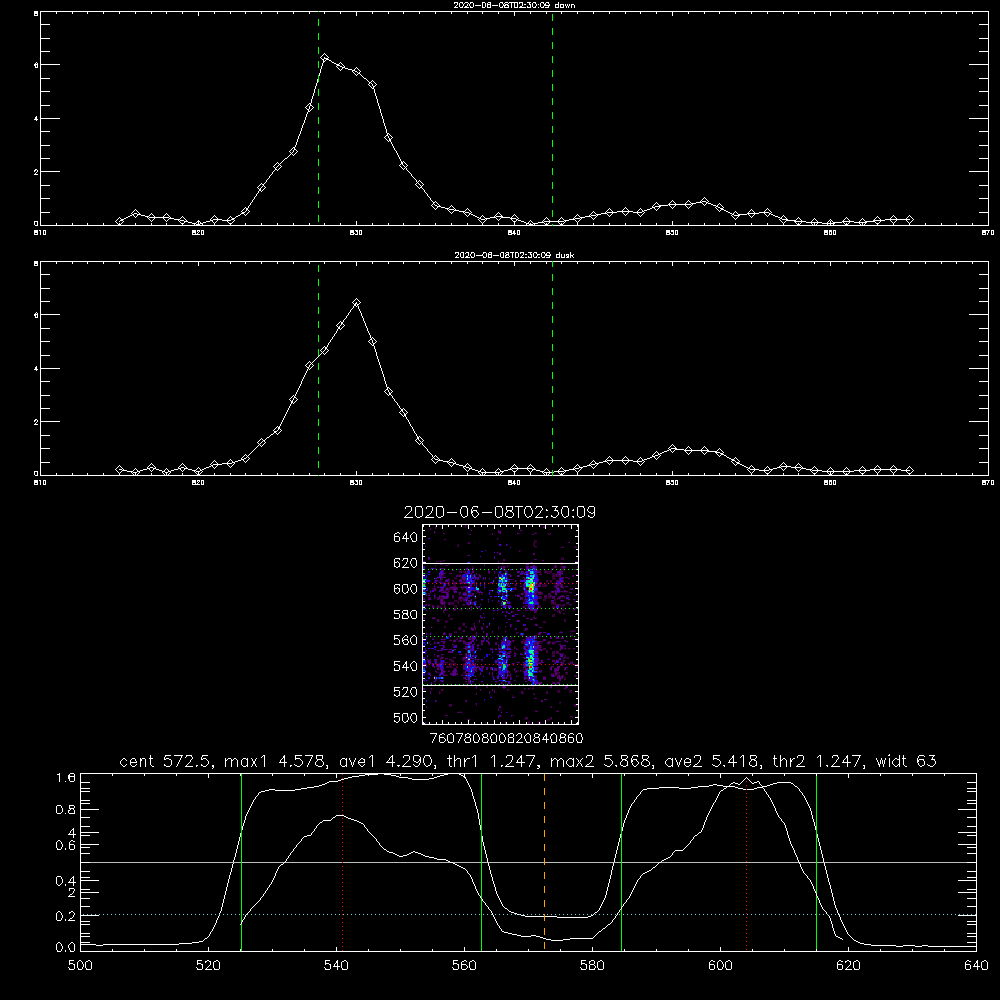Click the dawn plot title text
This screenshot has height=1000, width=1000.
tap(514, 5)
